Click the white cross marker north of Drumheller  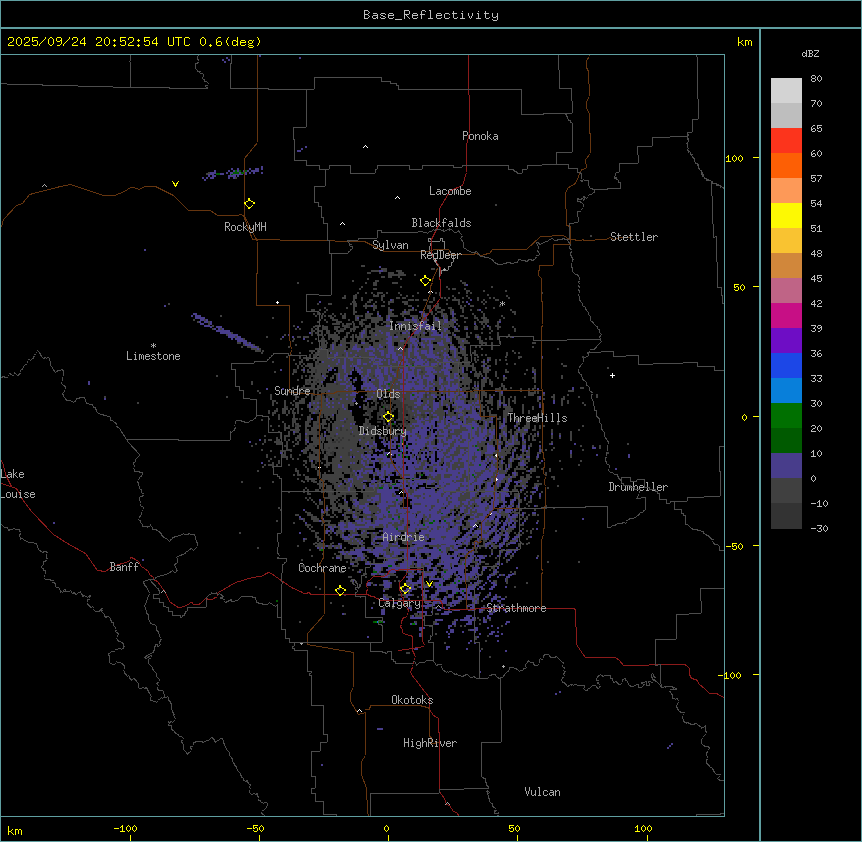tap(612, 375)
